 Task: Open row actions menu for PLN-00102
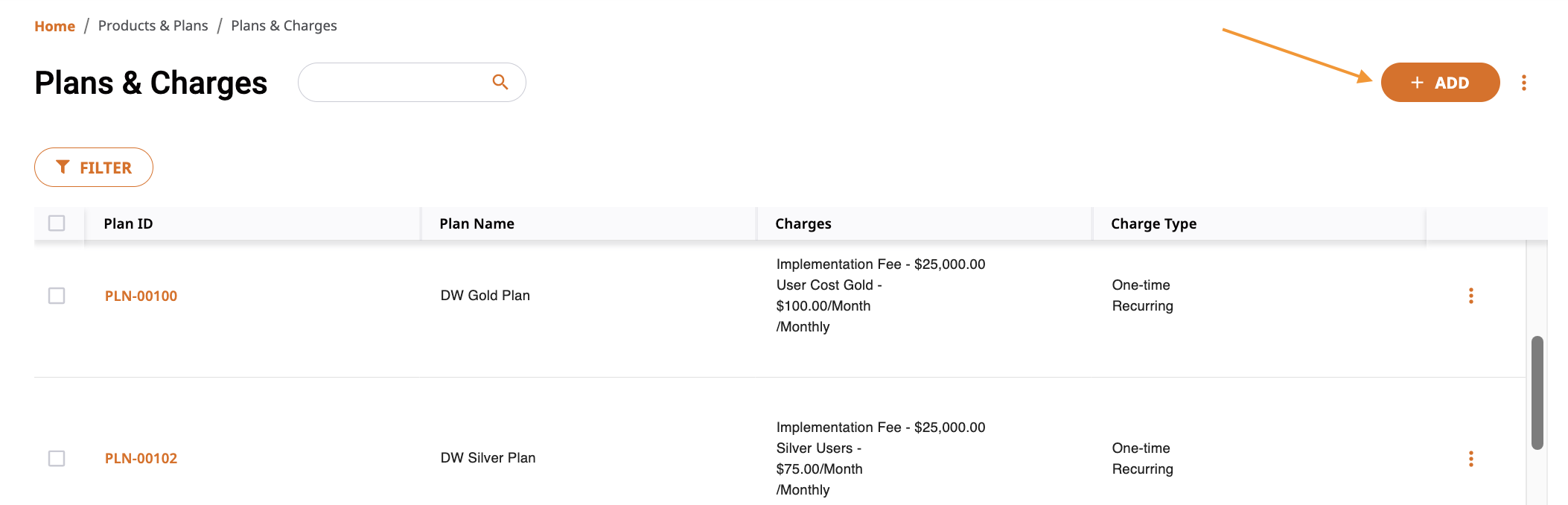(1470, 459)
